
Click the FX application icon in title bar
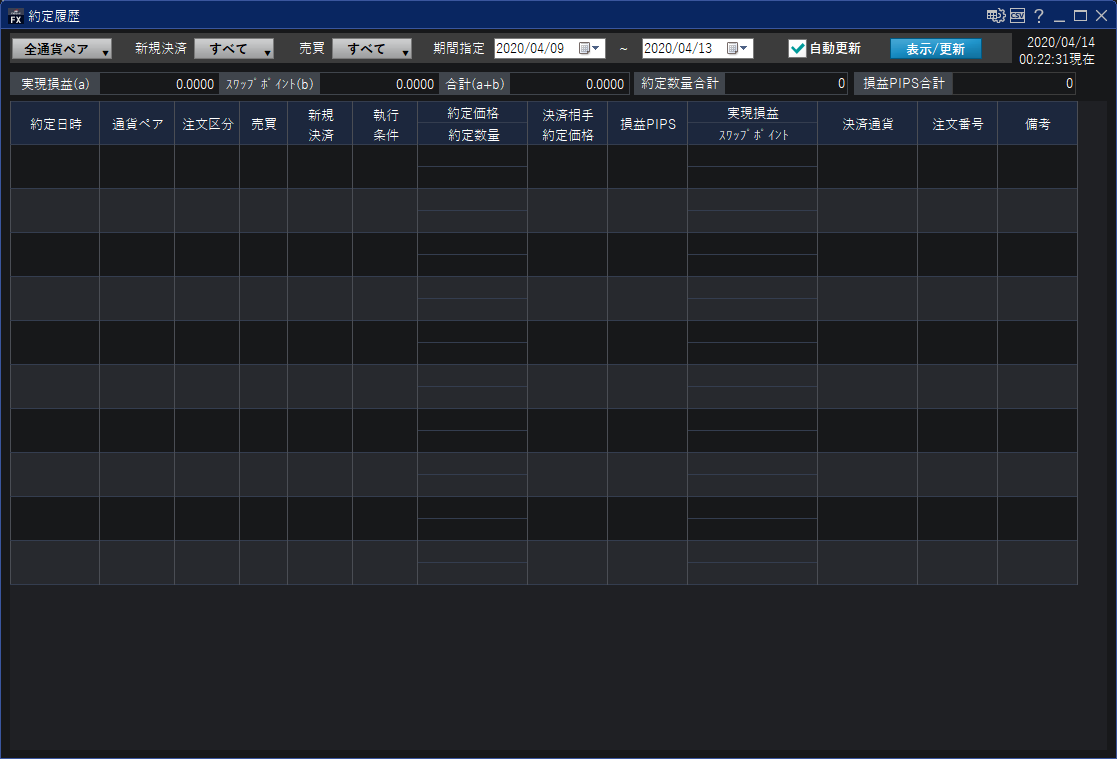click(15, 15)
